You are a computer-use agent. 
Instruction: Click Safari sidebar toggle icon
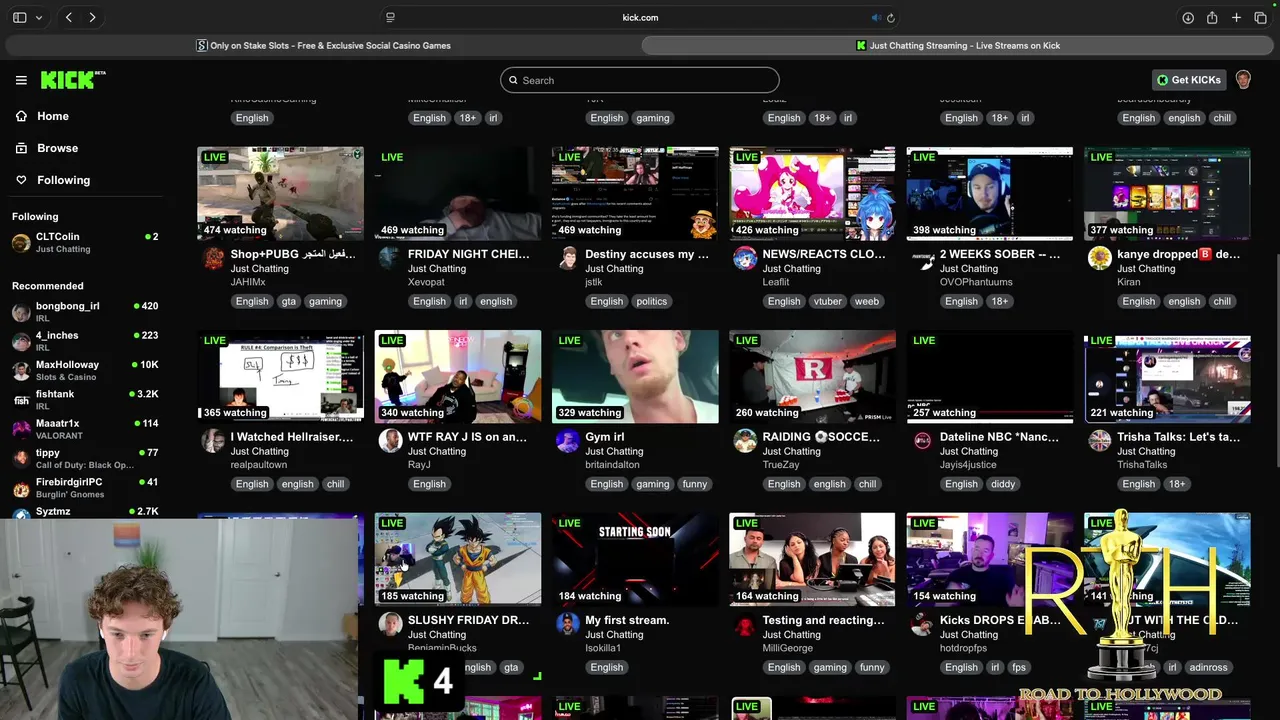pyautogui.click(x=20, y=17)
